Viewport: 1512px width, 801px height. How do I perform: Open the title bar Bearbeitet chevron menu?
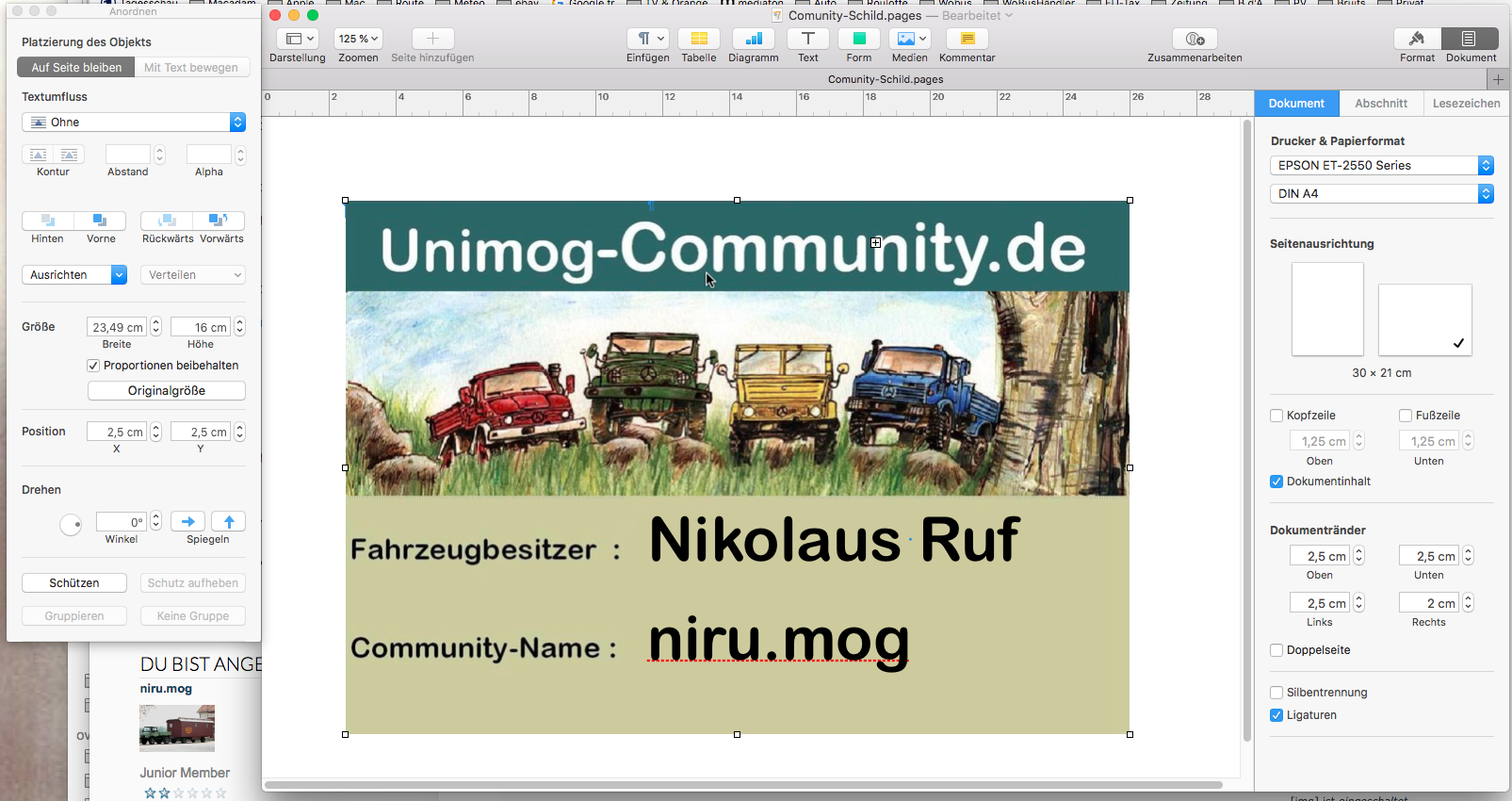[1009, 15]
